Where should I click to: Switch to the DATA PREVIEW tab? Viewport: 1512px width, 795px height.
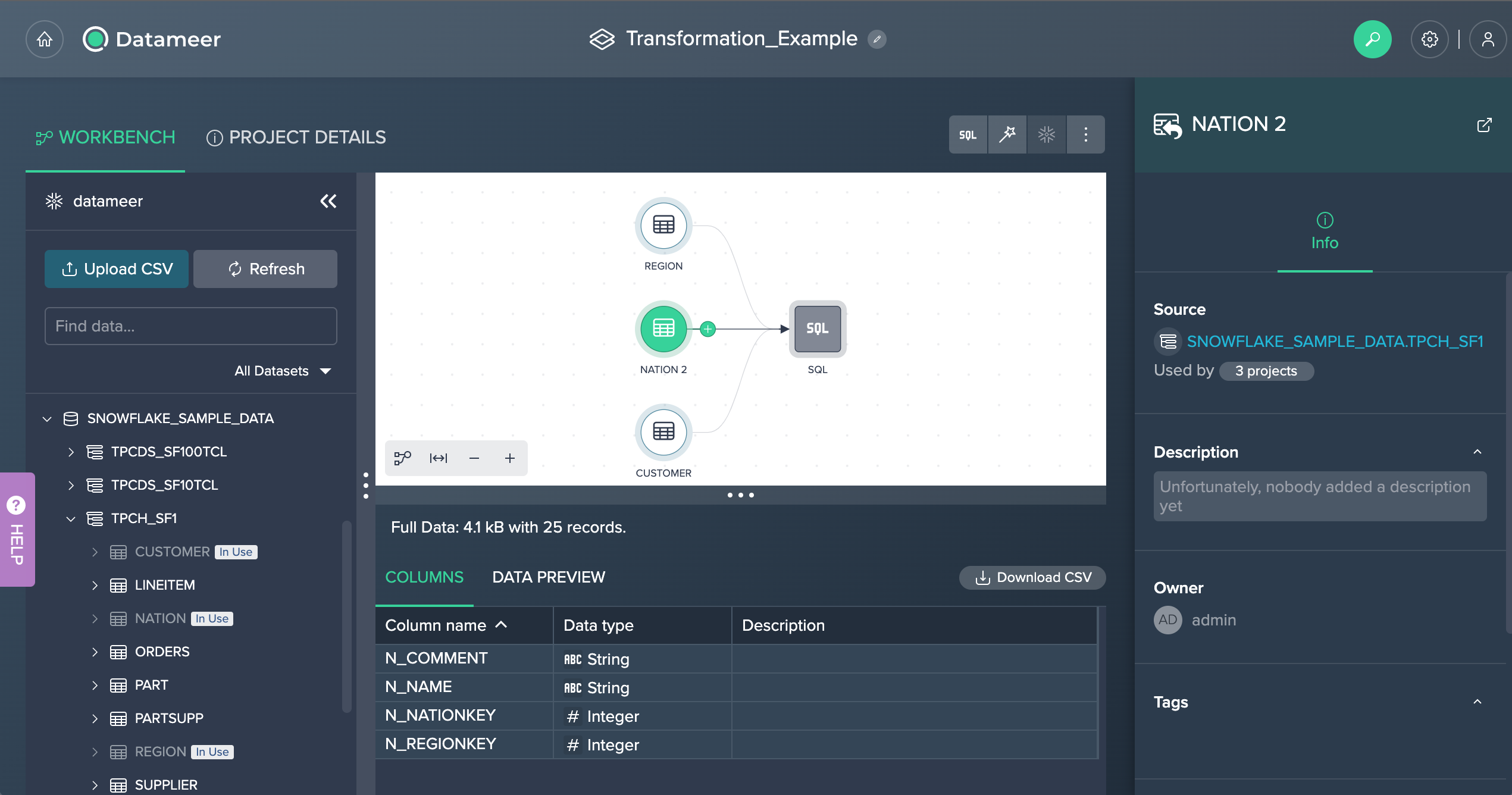[x=548, y=577]
